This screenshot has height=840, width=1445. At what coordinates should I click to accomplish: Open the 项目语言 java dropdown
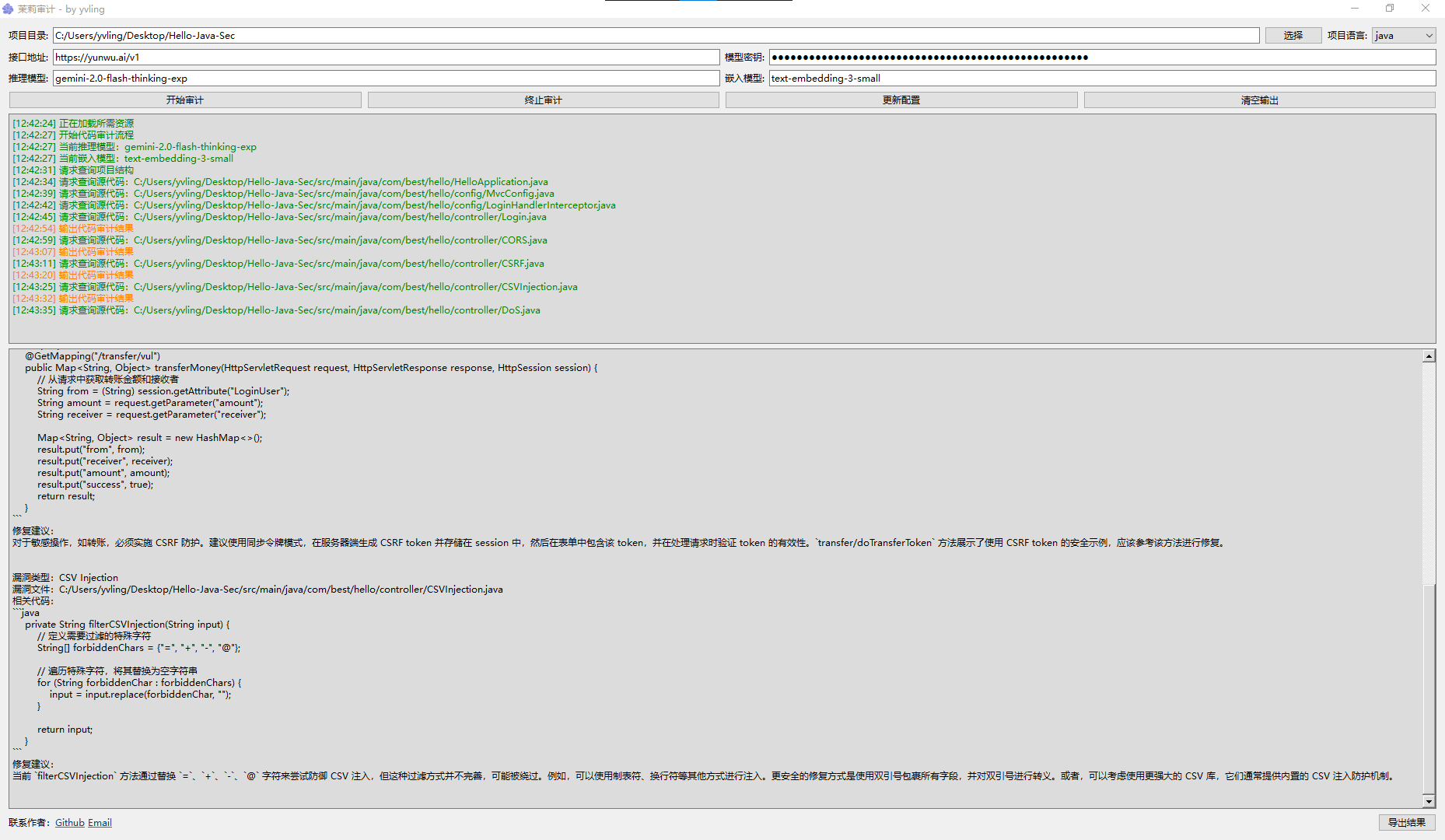[1404, 36]
